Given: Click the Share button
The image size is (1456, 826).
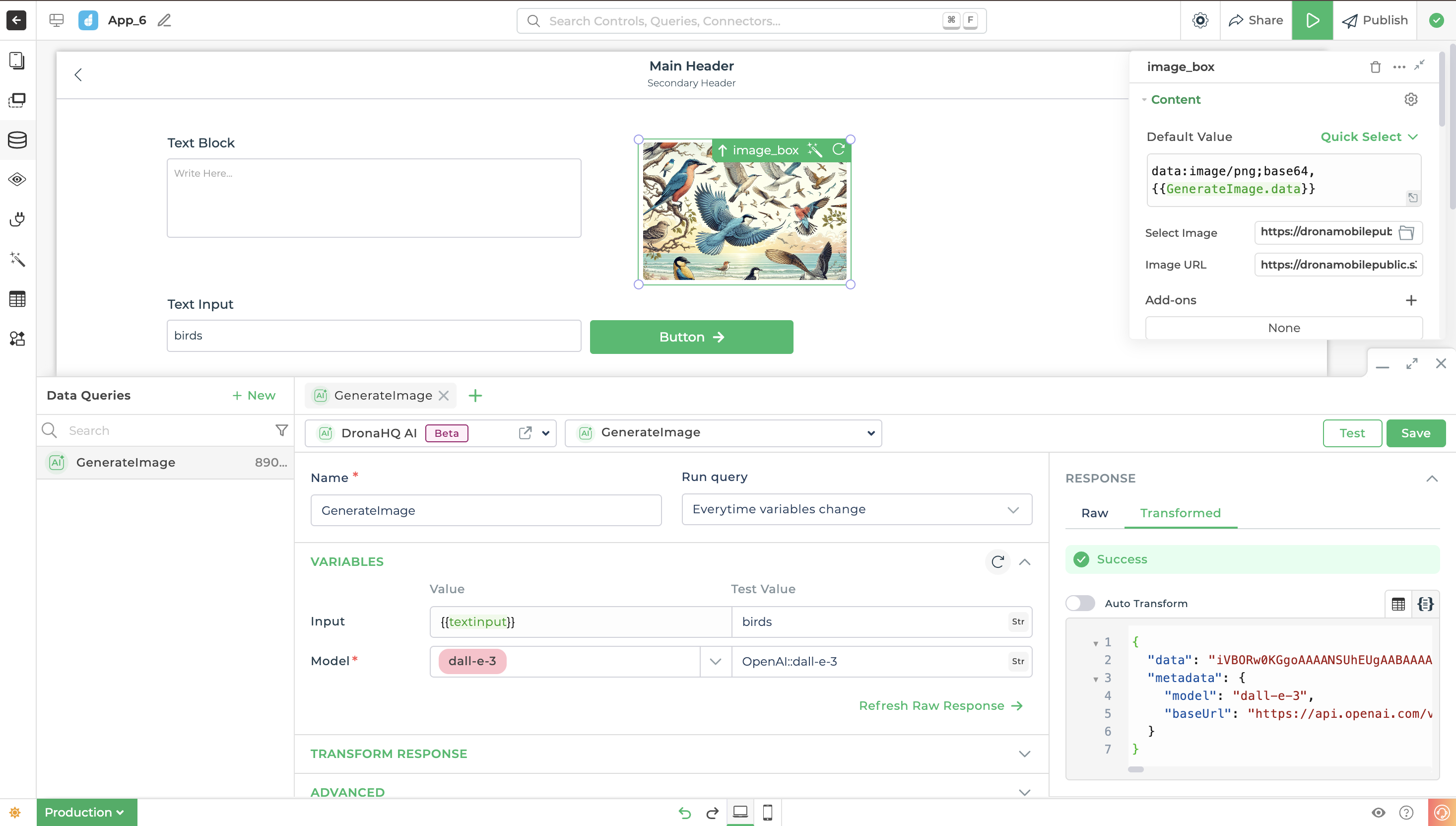Looking at the screenshot, I should [x=1256, y=20].
